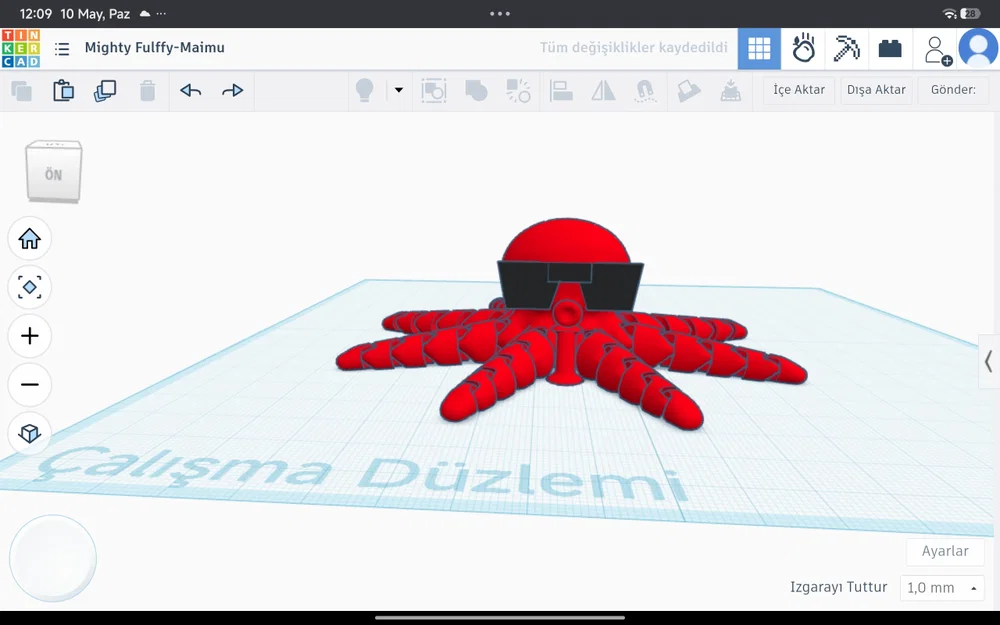Fit all shapes in view
Image resolution: width=1000 pixels, height=625 pixels.
click(x=29, y=287)
